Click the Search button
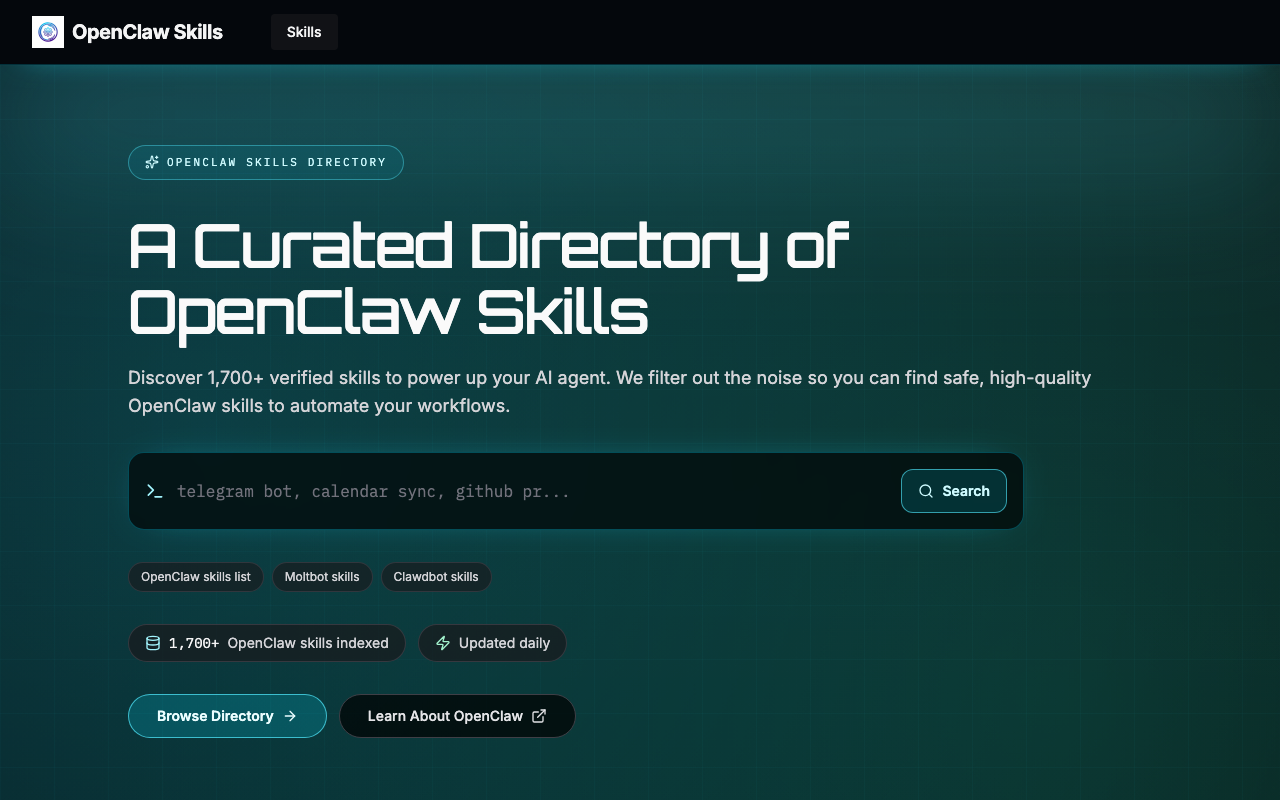Screen dimensions: 1280x800 point(954,491)
